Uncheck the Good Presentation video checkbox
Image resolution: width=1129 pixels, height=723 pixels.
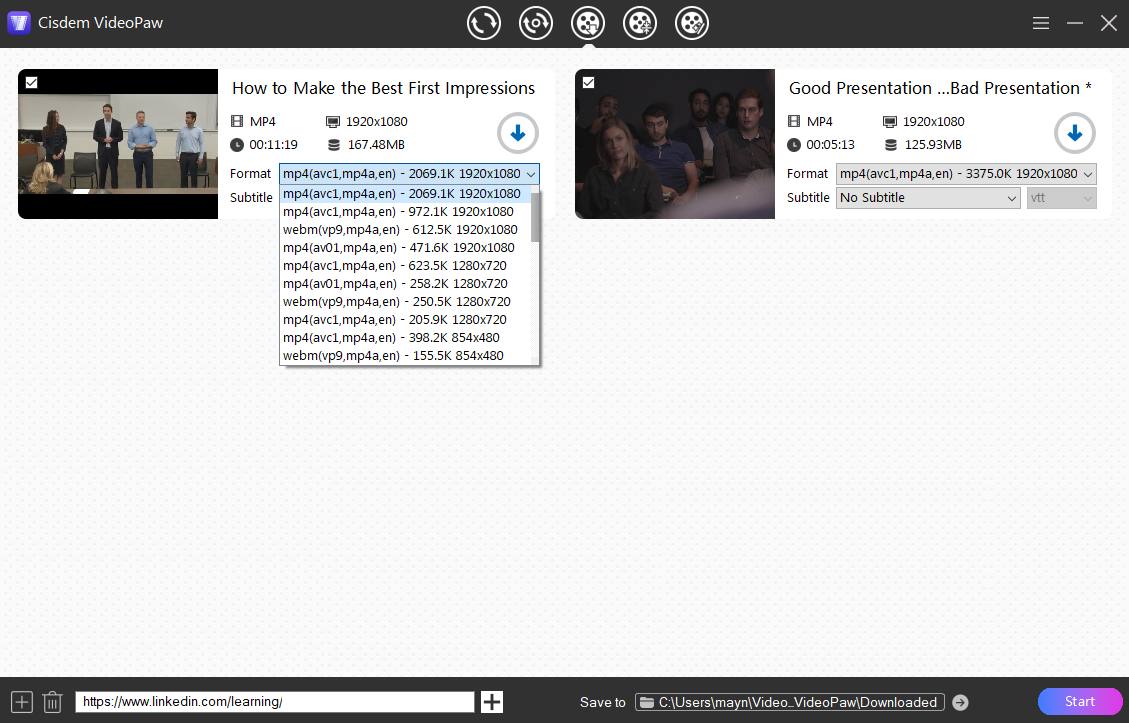589,83
